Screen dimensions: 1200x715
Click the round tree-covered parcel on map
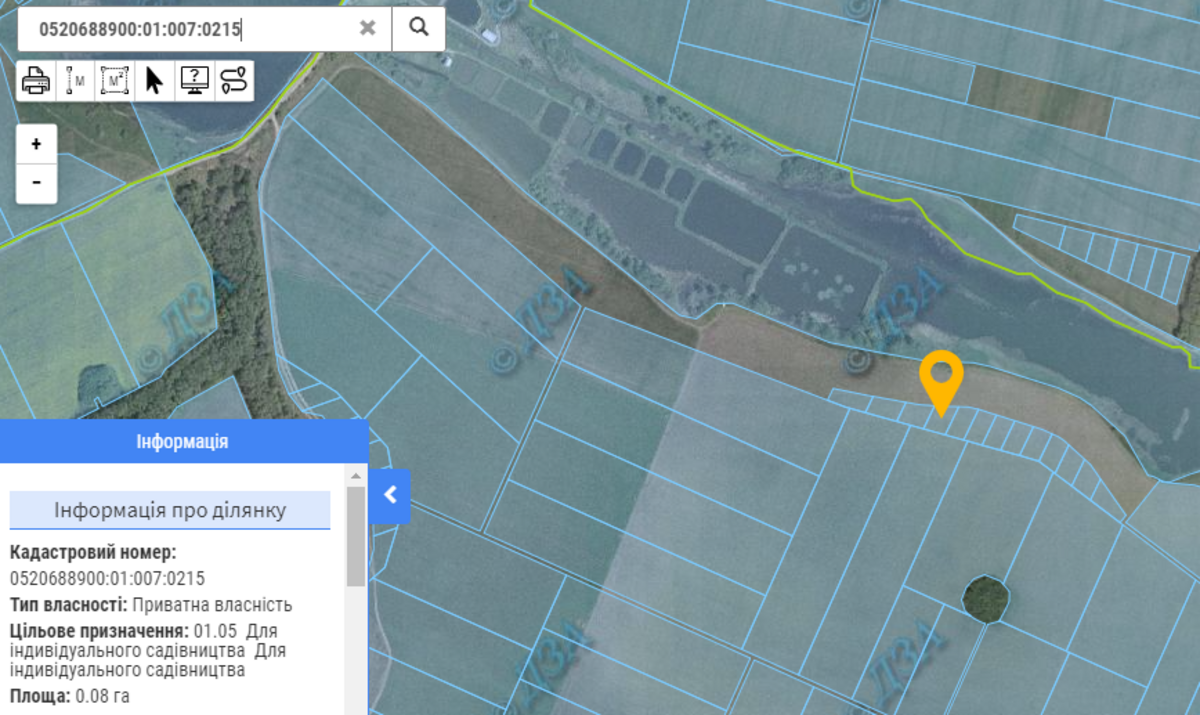click(986, 598)
